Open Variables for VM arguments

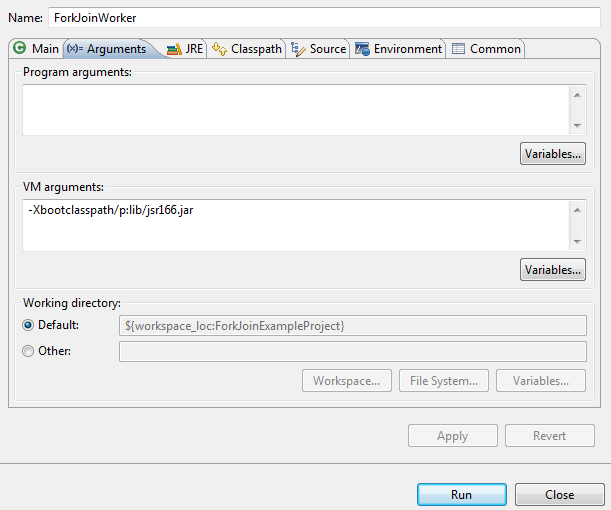pyautogui.click(x=553, y=270)
